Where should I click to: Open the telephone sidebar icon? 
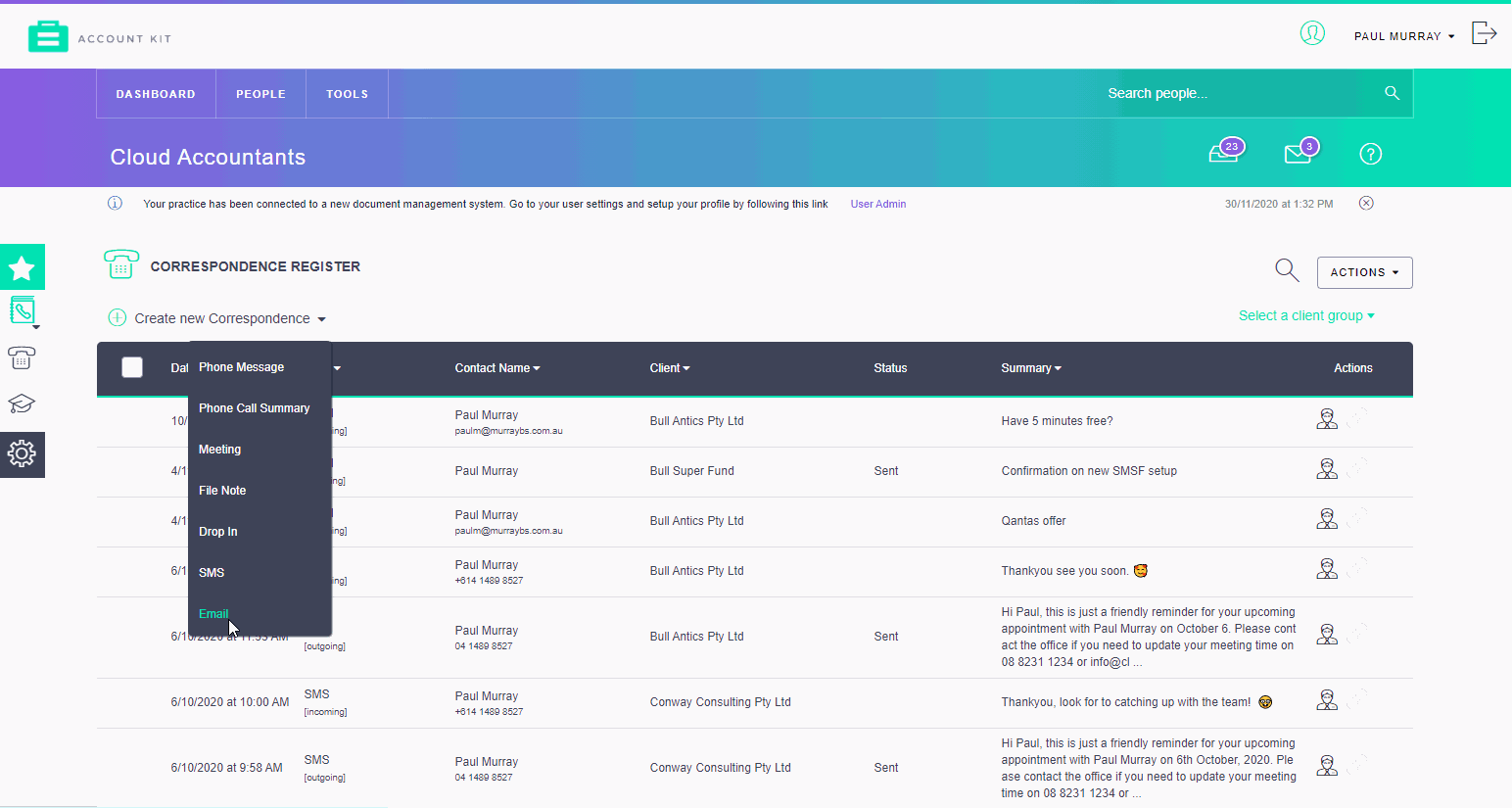coord(22,357)
